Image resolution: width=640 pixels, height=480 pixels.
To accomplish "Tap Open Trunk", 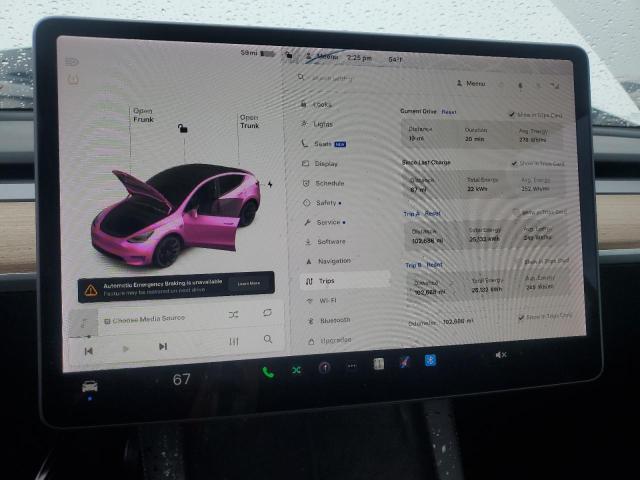I will (x=249, y=122).
